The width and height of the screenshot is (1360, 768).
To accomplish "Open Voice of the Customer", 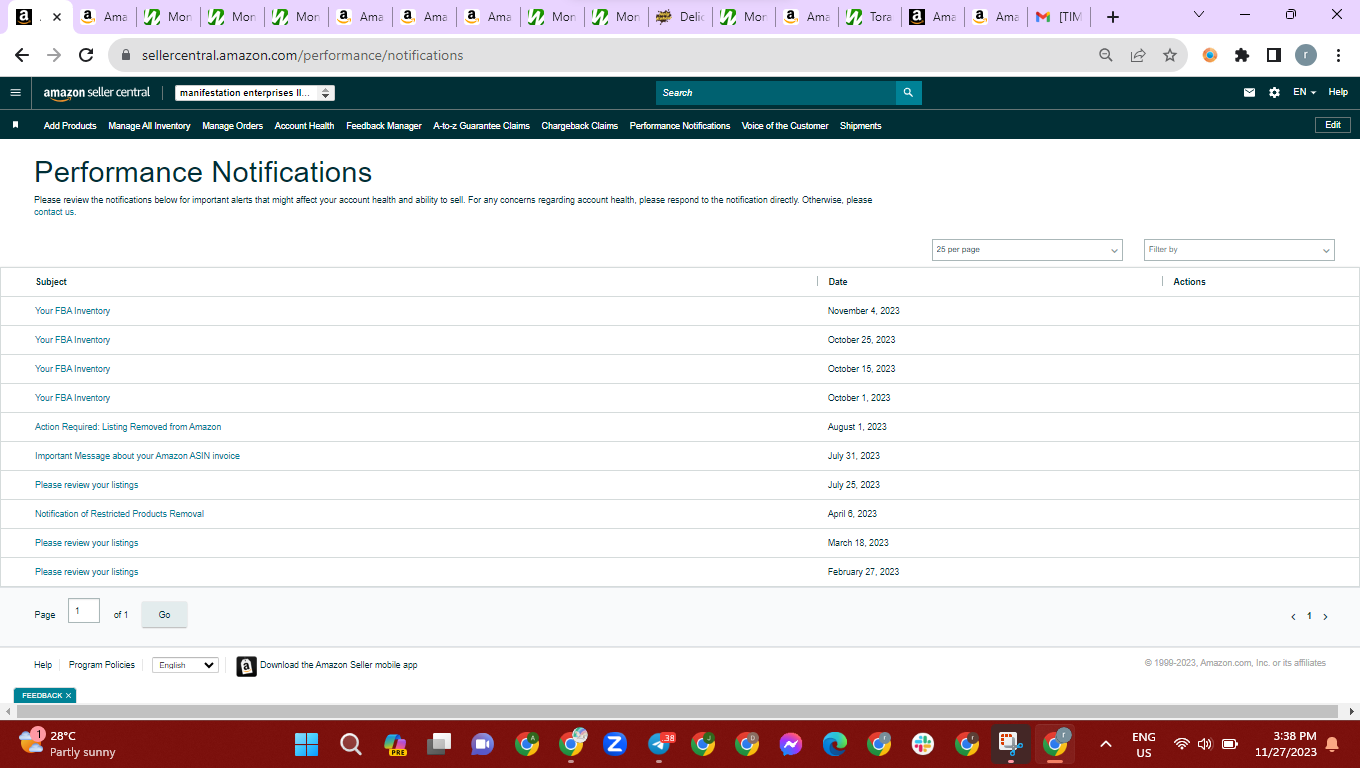I will [x=785, y=126].
